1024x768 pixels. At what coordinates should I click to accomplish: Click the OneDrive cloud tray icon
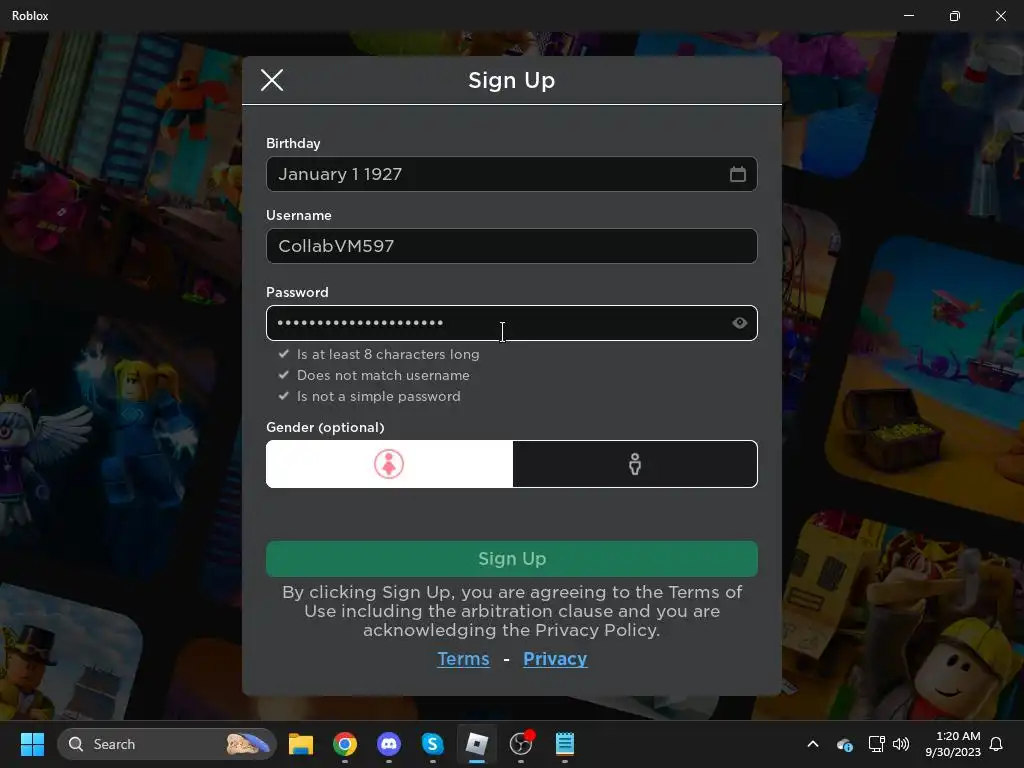(844, 744)
